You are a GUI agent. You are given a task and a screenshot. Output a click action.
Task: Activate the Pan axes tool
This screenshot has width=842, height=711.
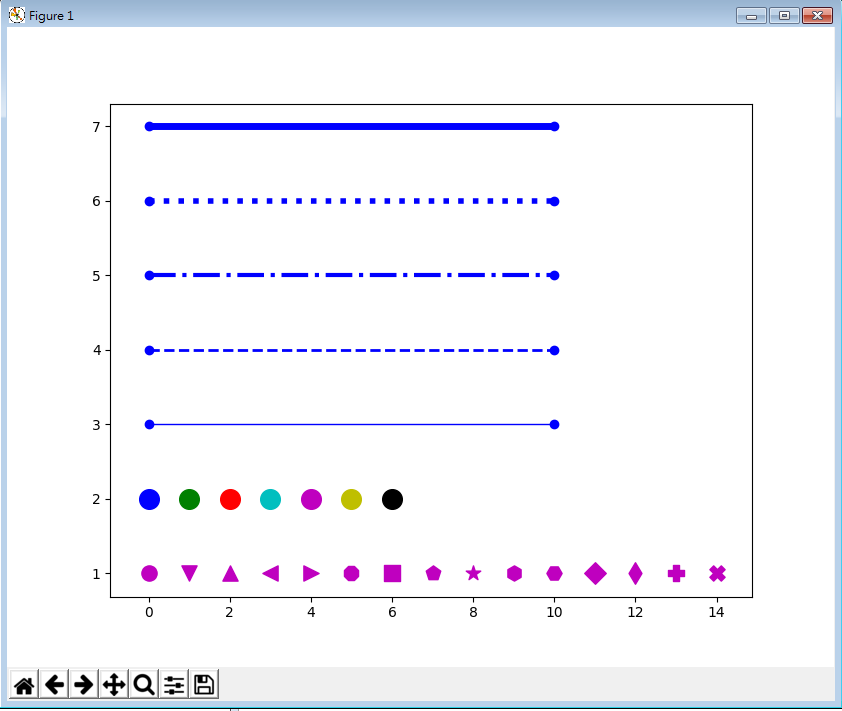[x=114, y=684]
